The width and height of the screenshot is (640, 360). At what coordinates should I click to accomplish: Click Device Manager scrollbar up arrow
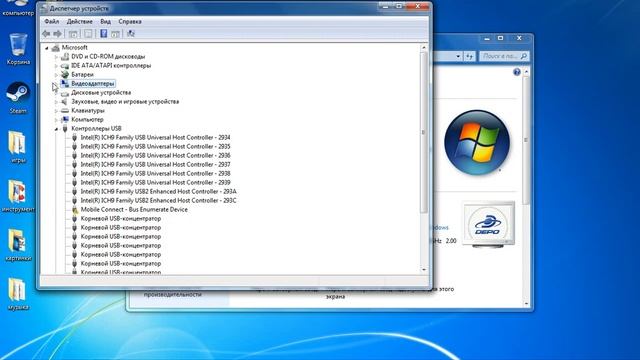[424, 48]
